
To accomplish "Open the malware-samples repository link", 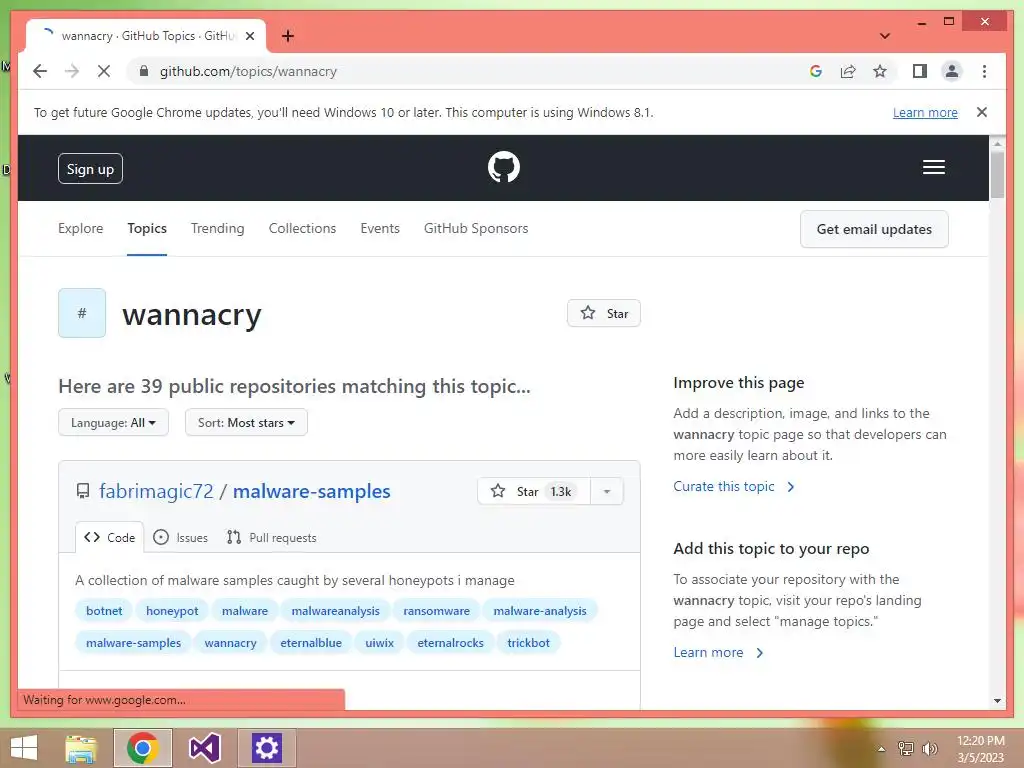I will click(x=312, y=491).
